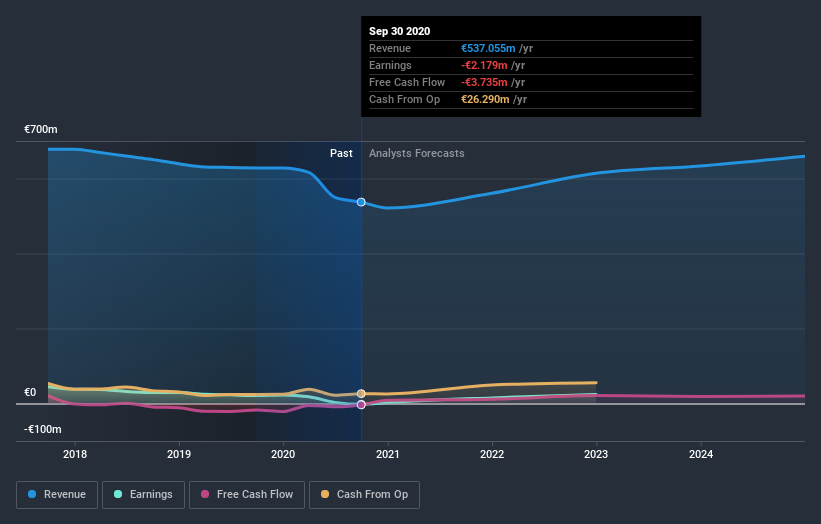This screenshot has width=821, height=524.
Task: Click the Analysts Forecasts label
Action: [417, 153]
